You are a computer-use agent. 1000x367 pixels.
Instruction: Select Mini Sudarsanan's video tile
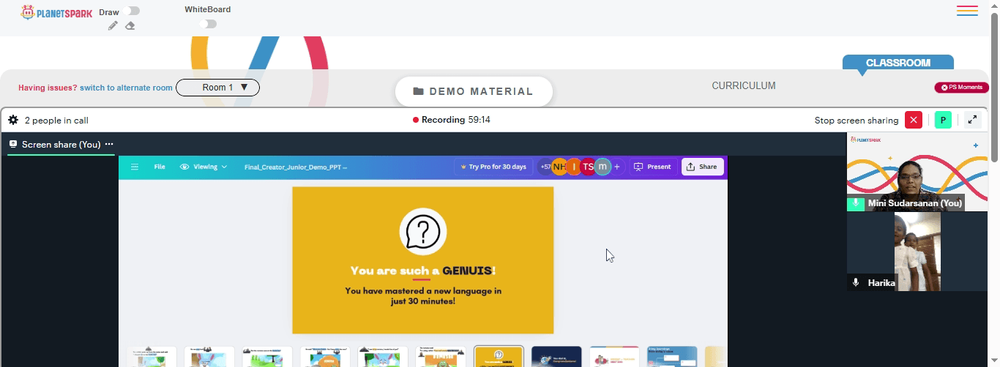pos(916,172)
